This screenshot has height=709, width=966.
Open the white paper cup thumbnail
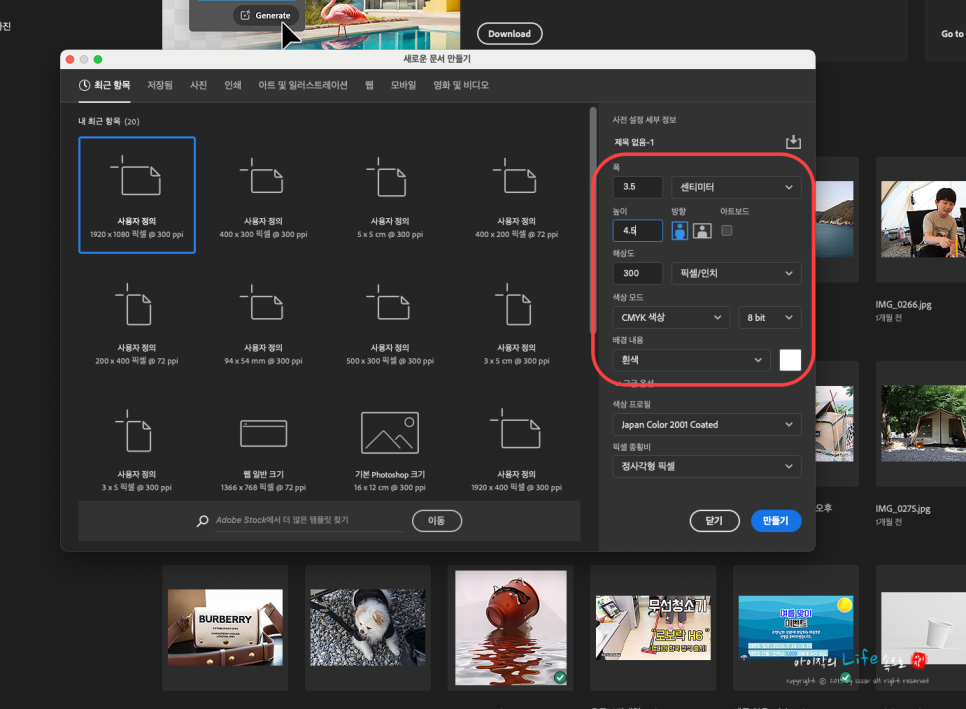(923, 627)
